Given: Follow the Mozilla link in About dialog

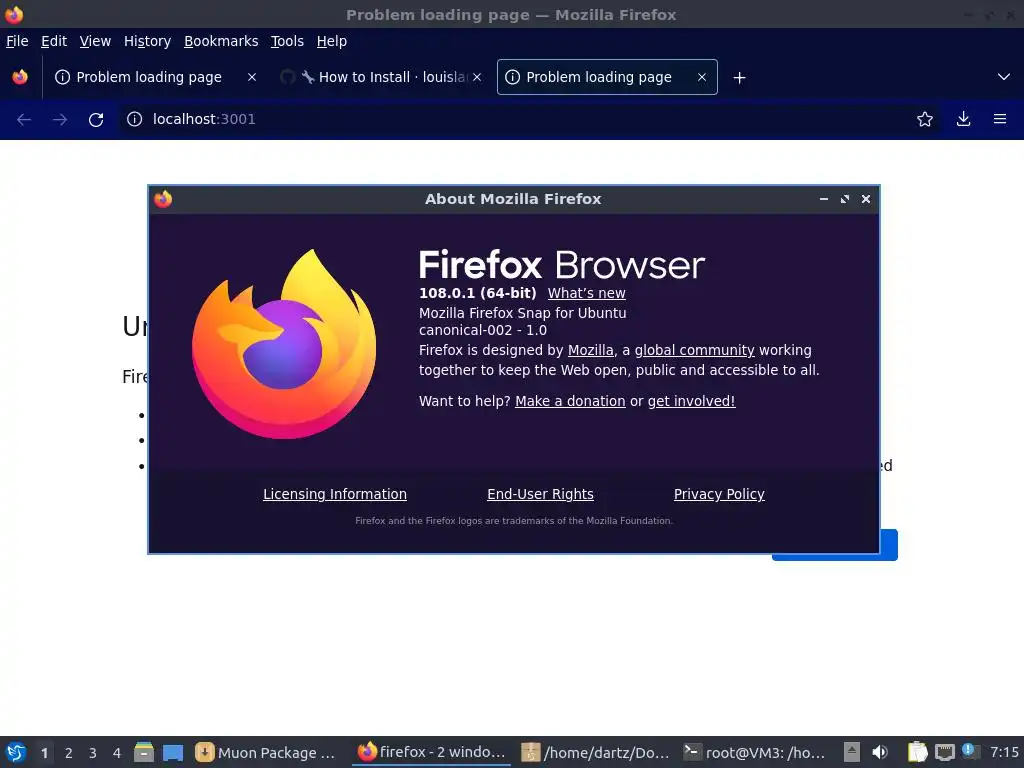Looking at the screenshot, I should click(x=590, y=350).
